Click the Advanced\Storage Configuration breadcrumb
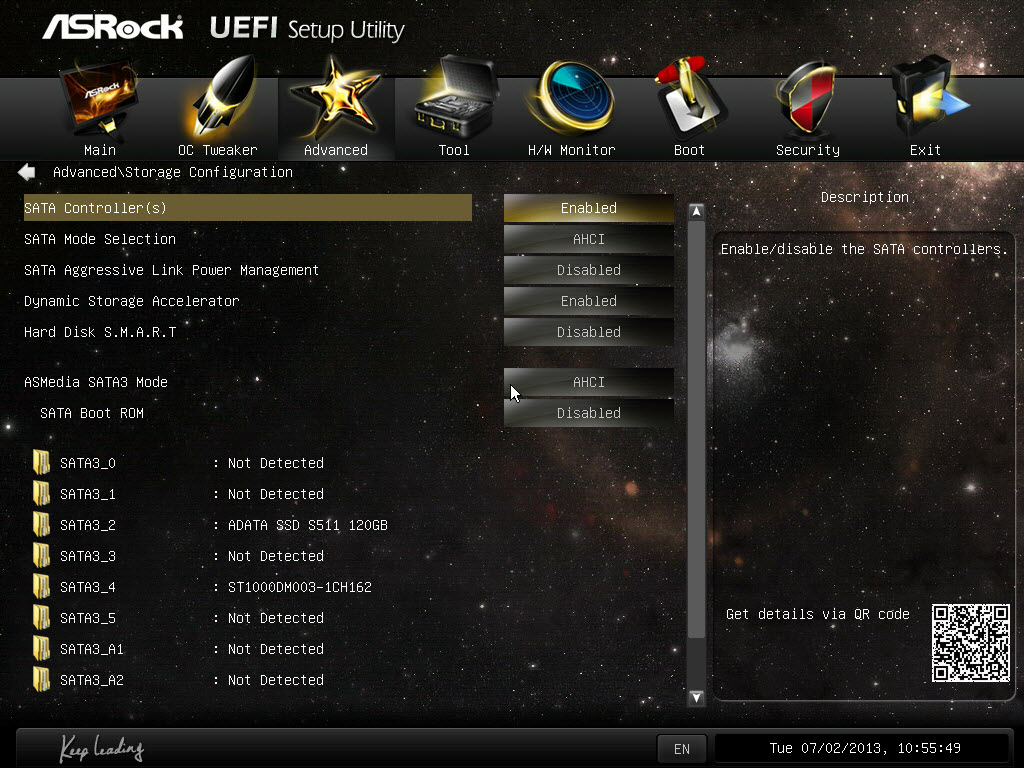The height and width of the screenshot is (768, 1024). [172, 172]
